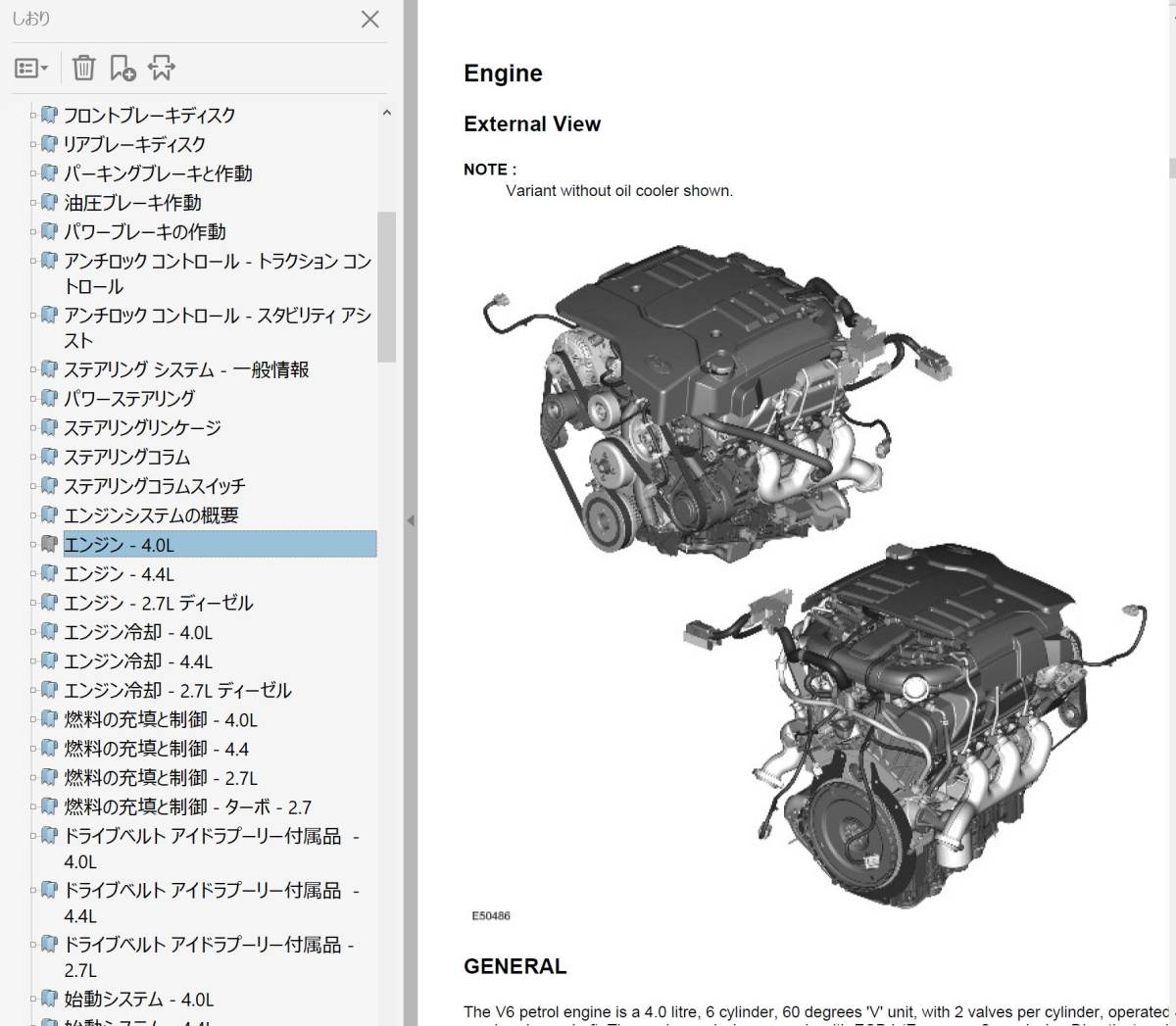Expand the エンジン冷却 - 4.0L bookmark node
Viewport: 1176px width, 1026px height.
click(x=33, y=633)
